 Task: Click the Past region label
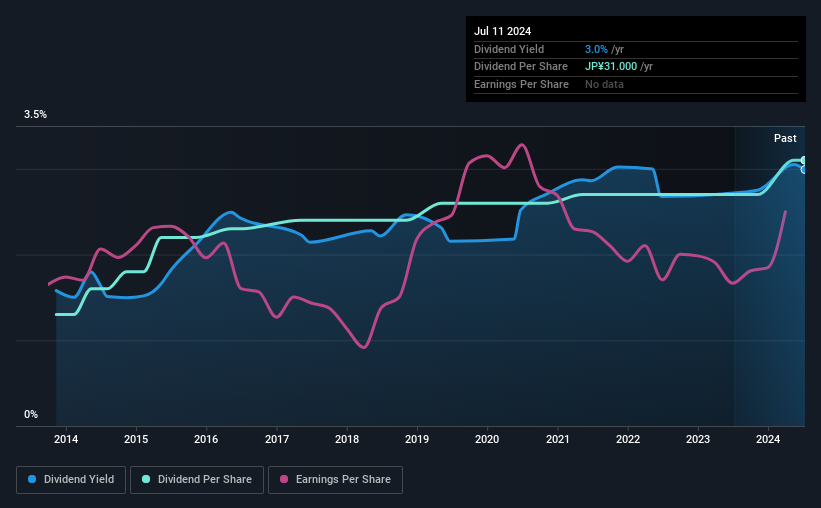click(785, 138)
